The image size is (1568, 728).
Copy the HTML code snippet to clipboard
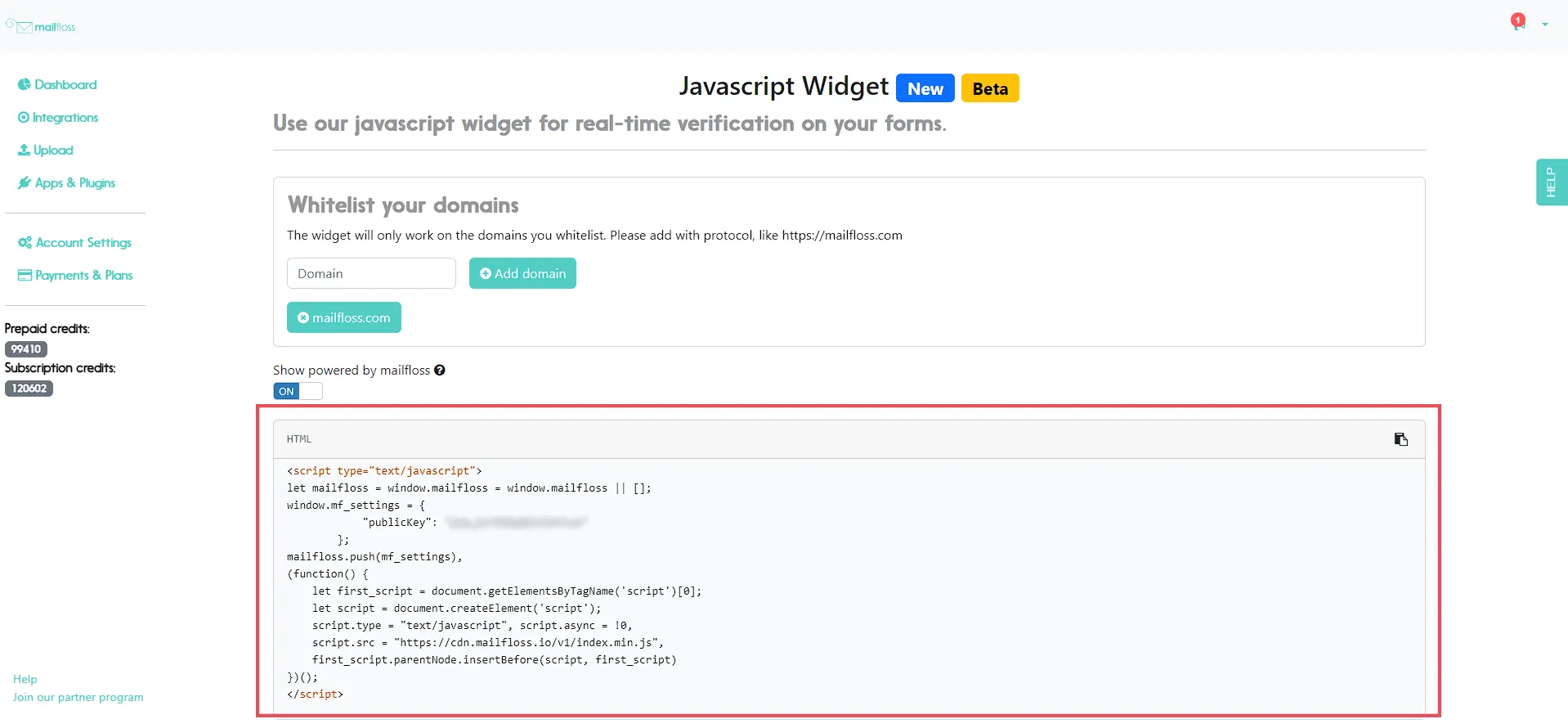point(1400,439)
